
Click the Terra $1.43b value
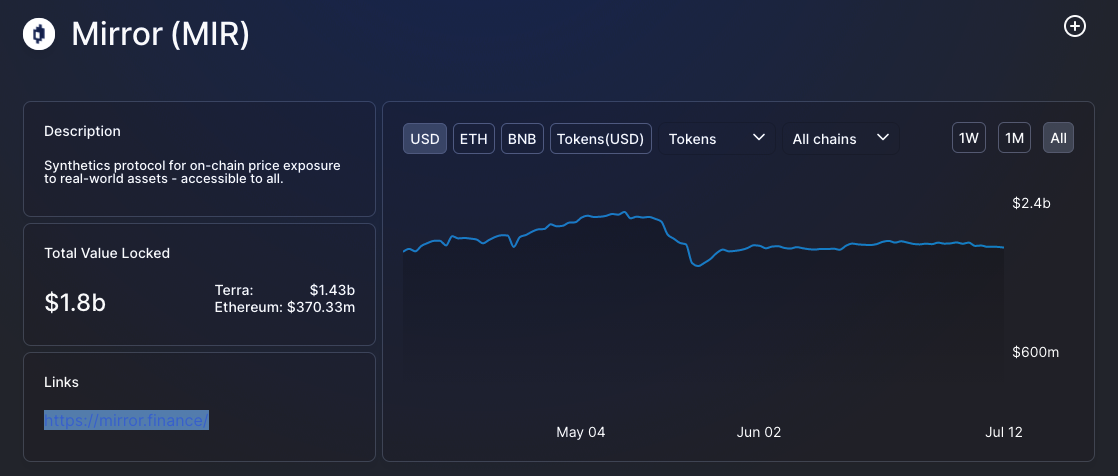(x=332, y=290)
